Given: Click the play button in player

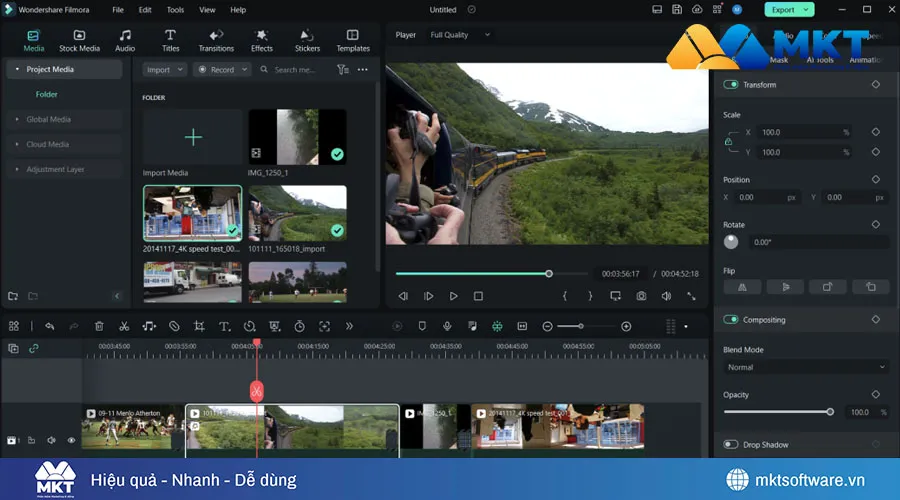Looking at the screenshot, I should pos(453,296).
